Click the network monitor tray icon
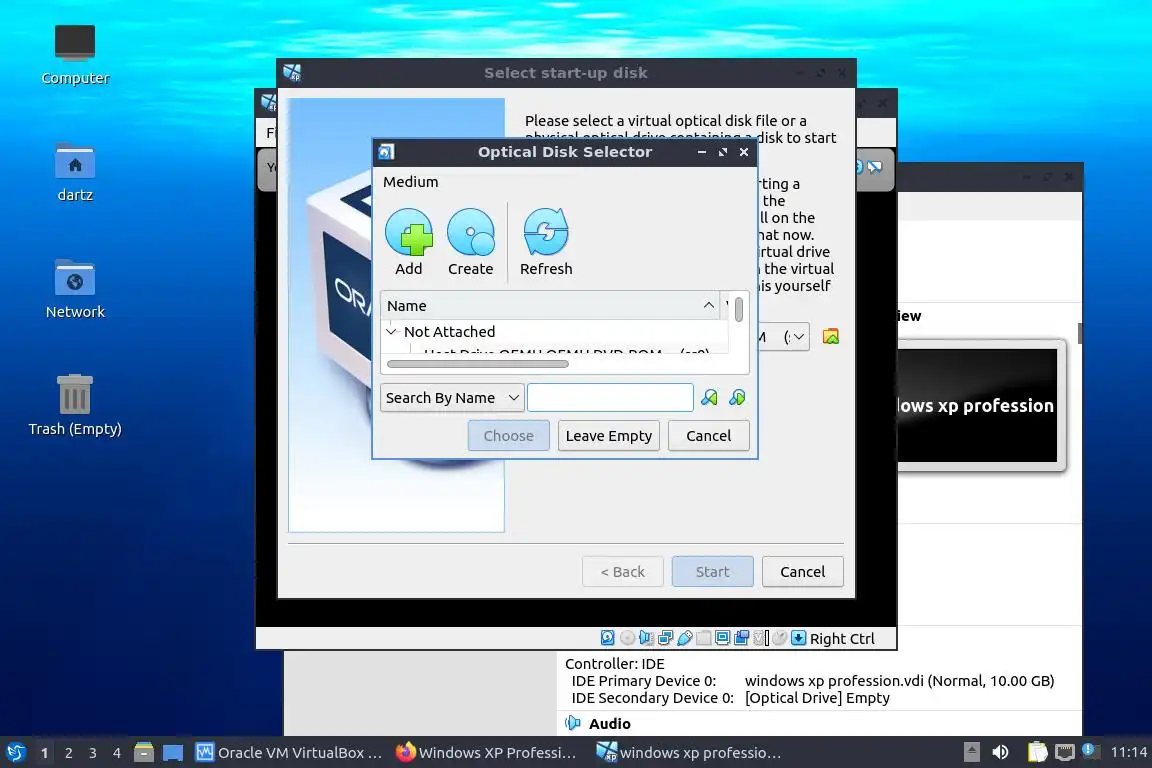Image resolution: width=1152 pixels, height=768 pixels. coord(1065,752)
